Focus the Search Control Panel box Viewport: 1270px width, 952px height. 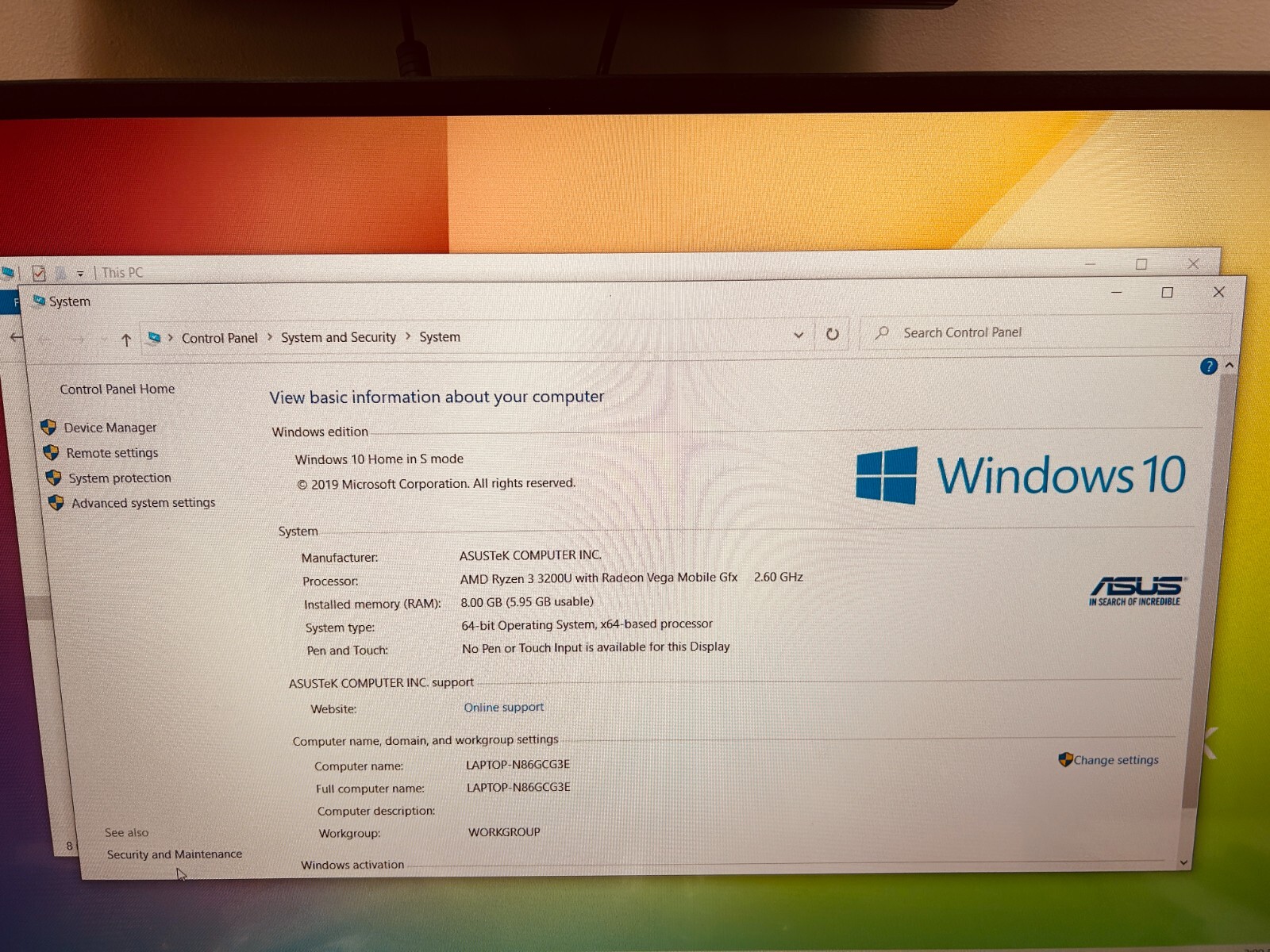click(x=1046, y=332)
